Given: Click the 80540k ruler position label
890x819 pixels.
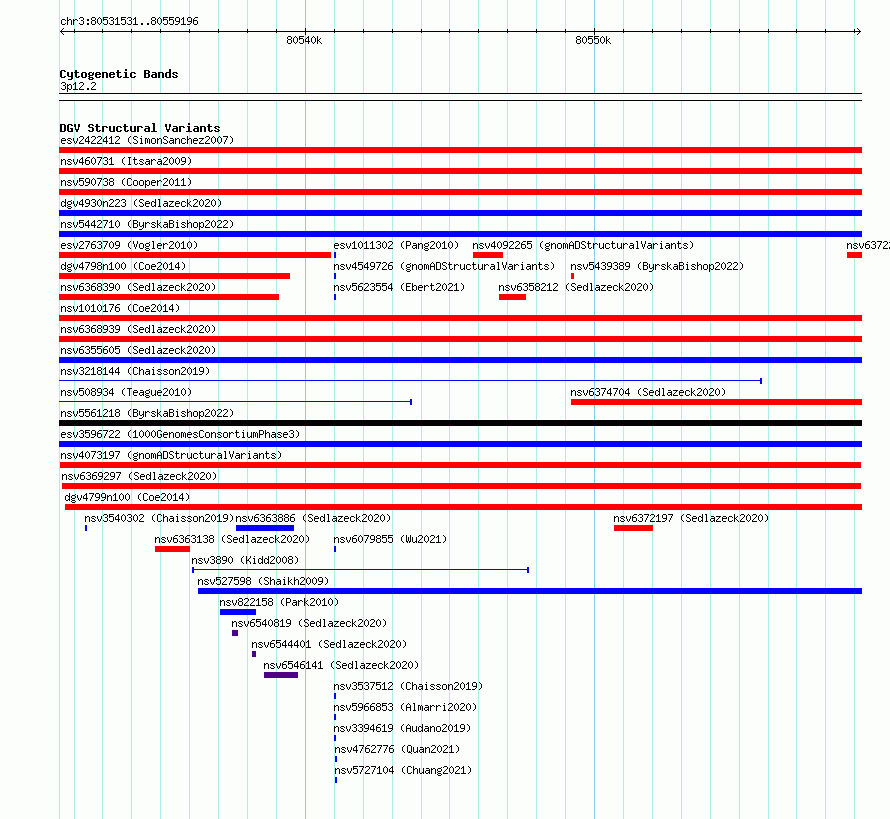Looking at the screenshot, I should (x=304, y=40).
